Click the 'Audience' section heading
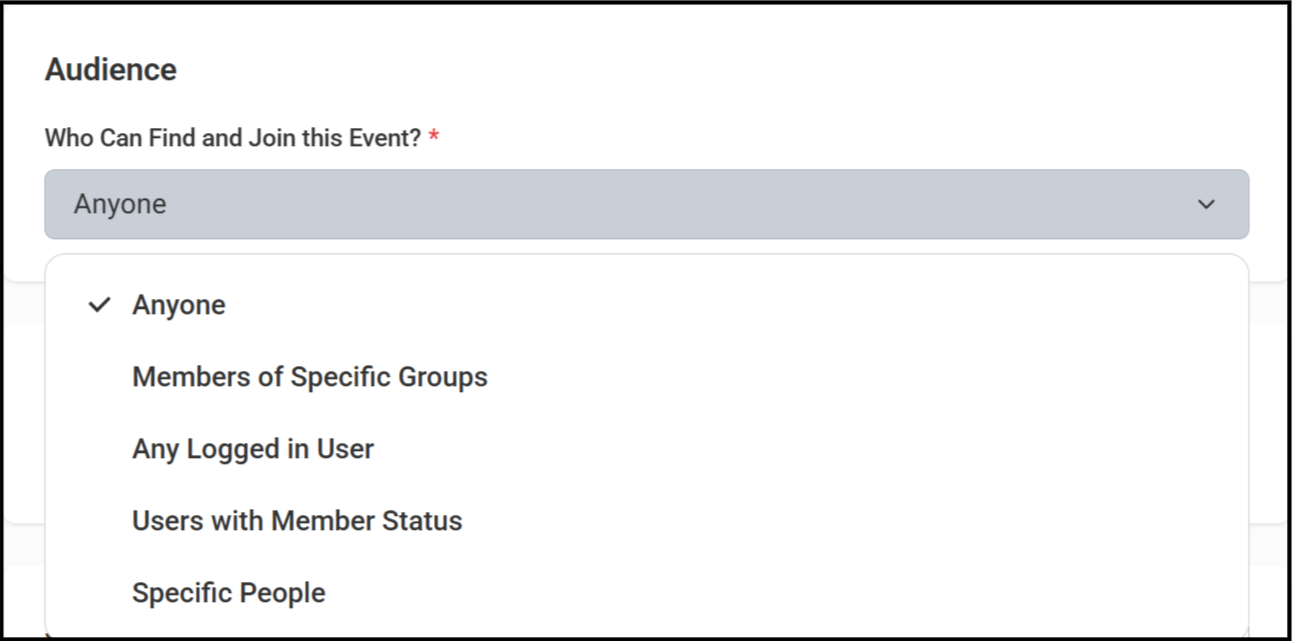The width and height of the screenshot is (1292, 641). 111,70
